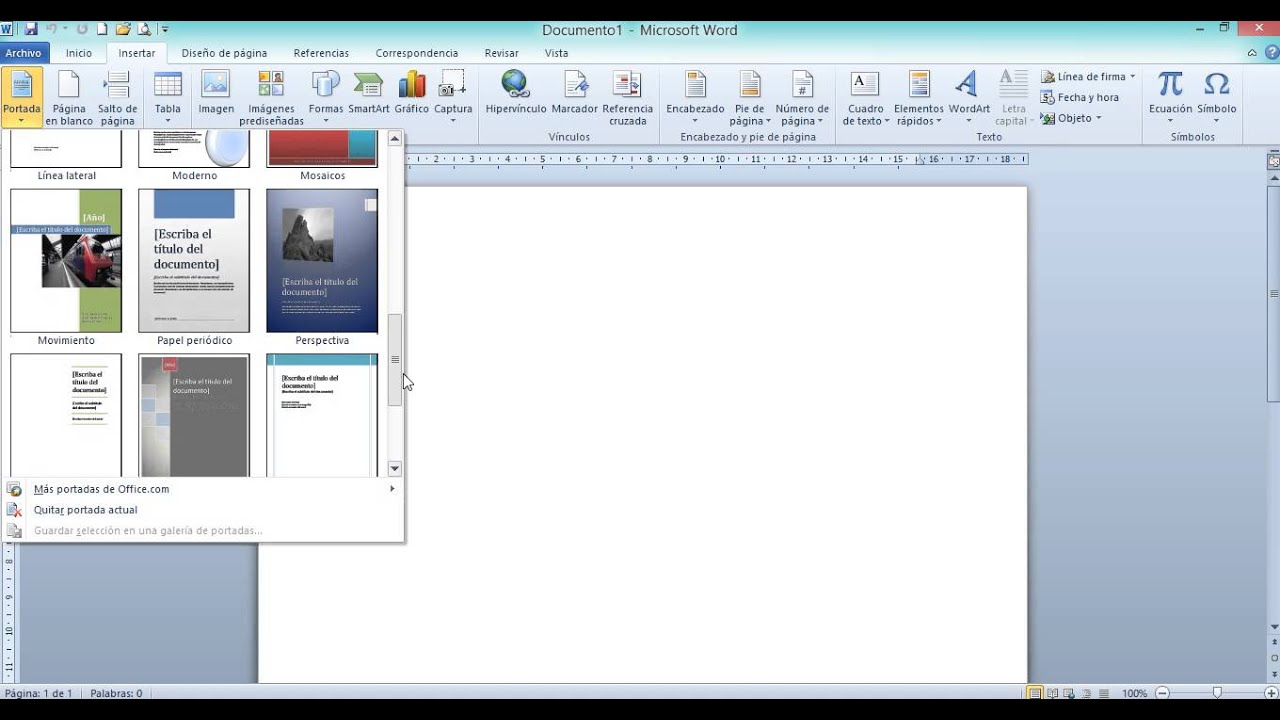Insert Fecha y hora date and time

click(x=1080, y=97)
